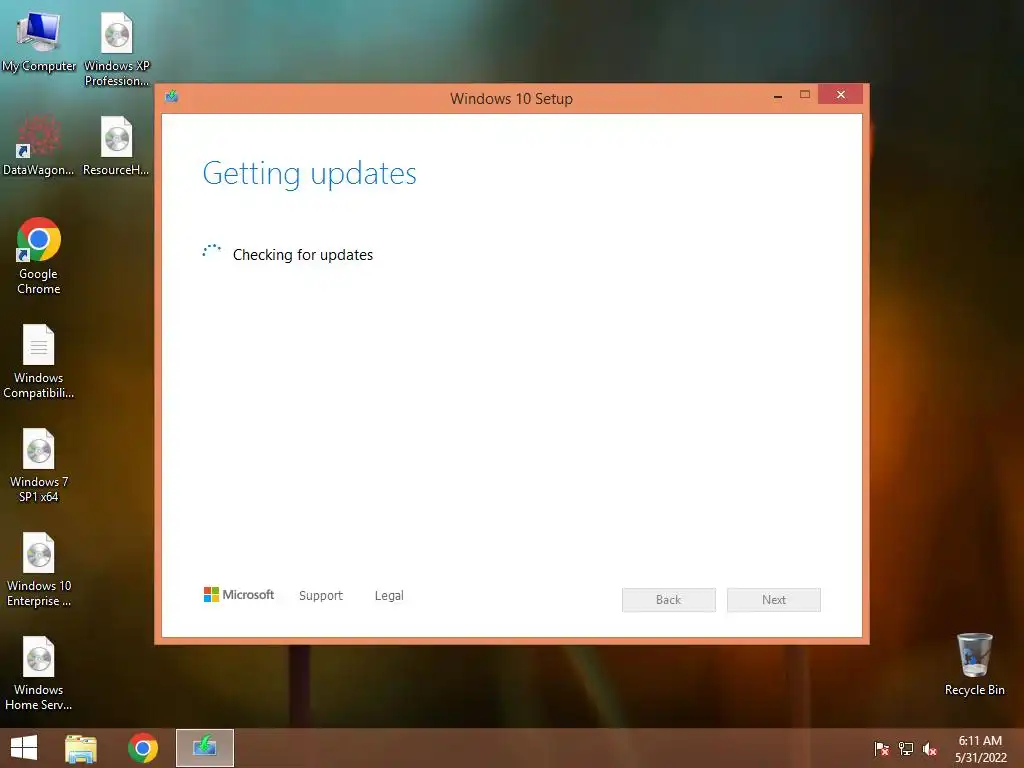This screenshot has width=1024, height=768.
Task: Launch Google Chrome from desktop
Action: point(39,256)
